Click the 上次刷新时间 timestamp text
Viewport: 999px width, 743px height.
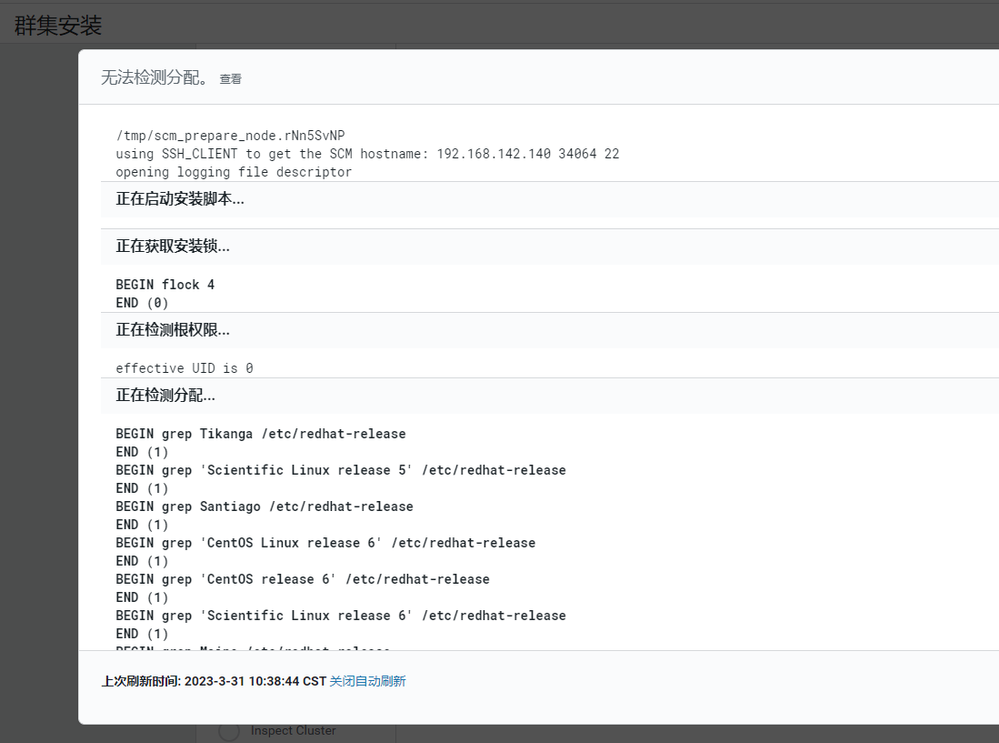(x=214, y=681)
